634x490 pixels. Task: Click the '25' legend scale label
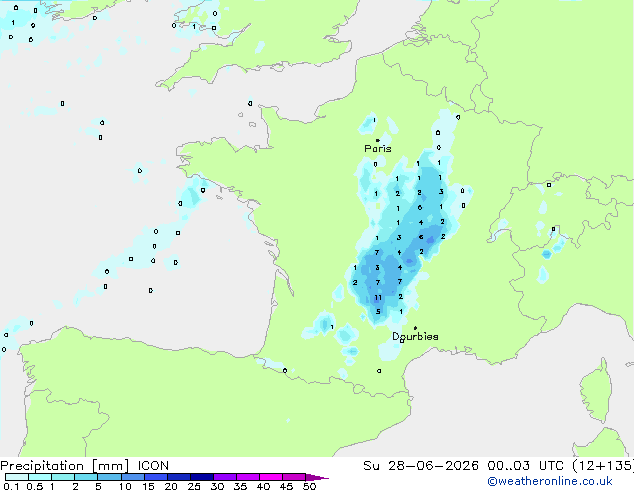(x=194, y=486)
